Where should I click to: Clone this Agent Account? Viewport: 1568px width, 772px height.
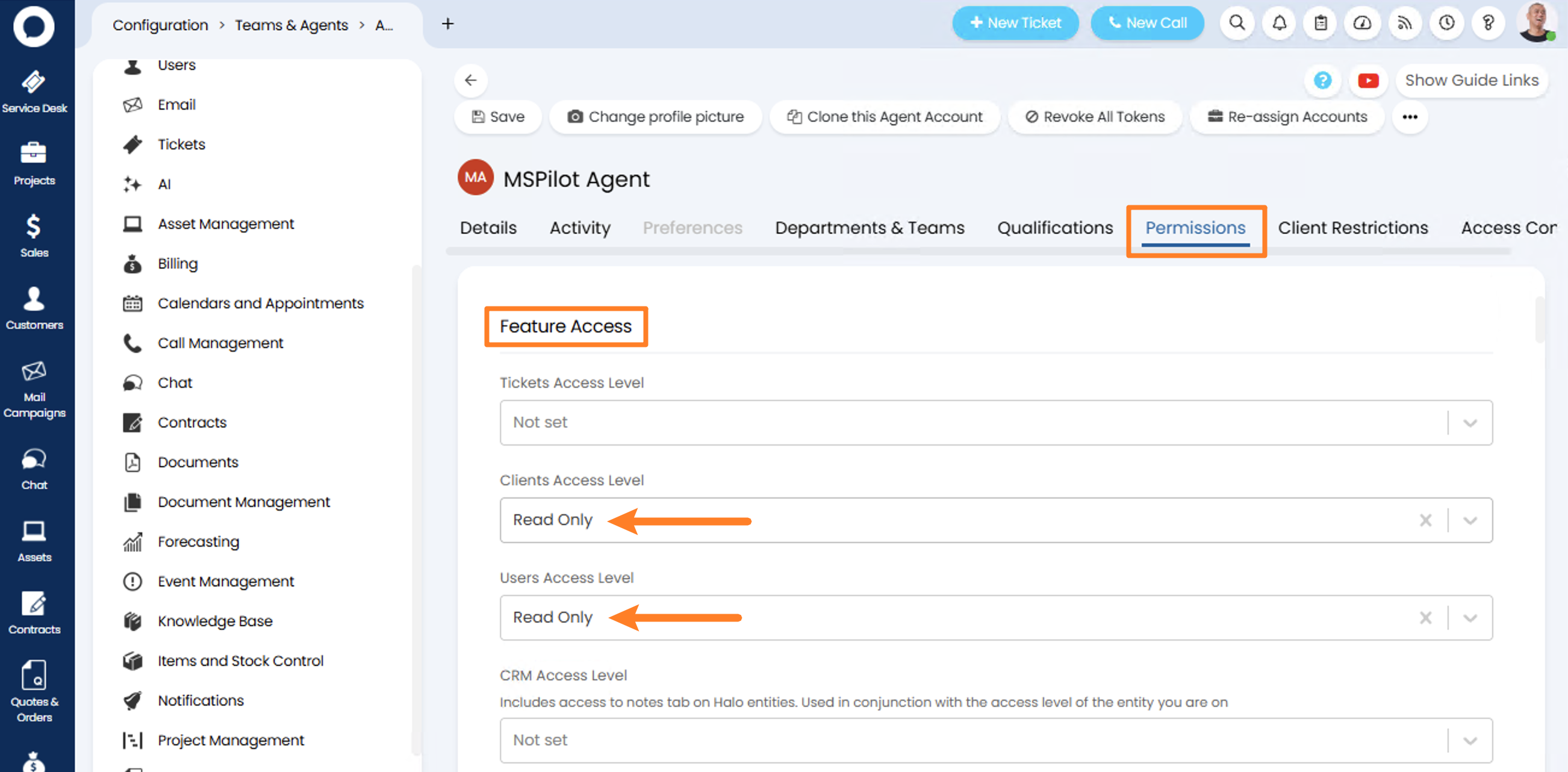885,116
